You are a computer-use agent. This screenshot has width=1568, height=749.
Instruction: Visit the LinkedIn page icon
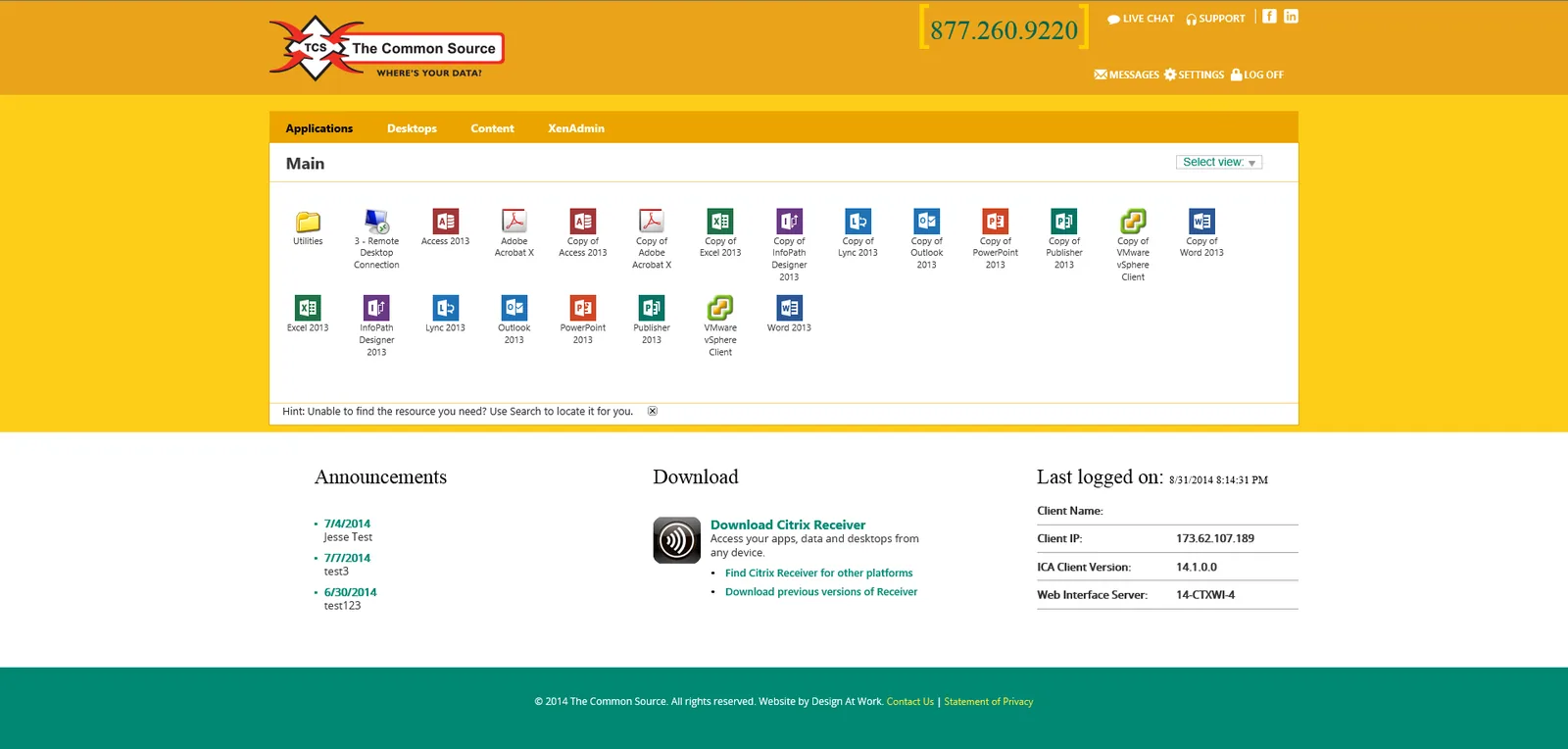[1291, 17]
